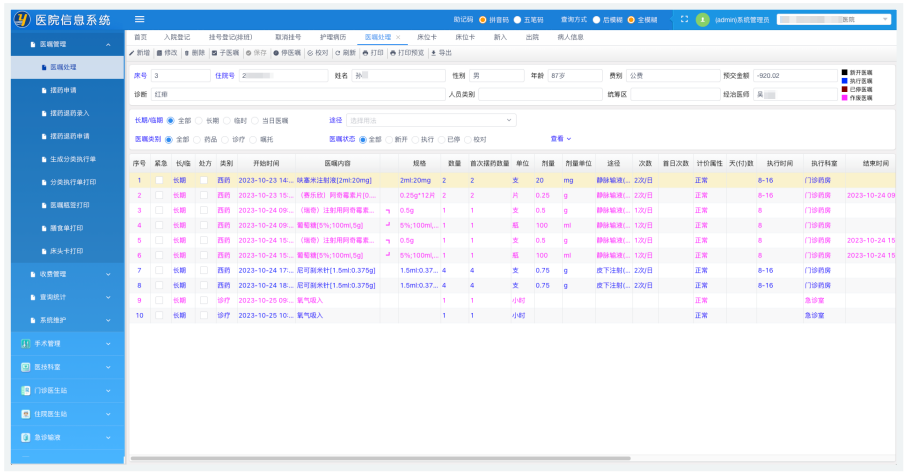Click the 新增 toolbar icon
907x475 pixels.
pos(133,52)
